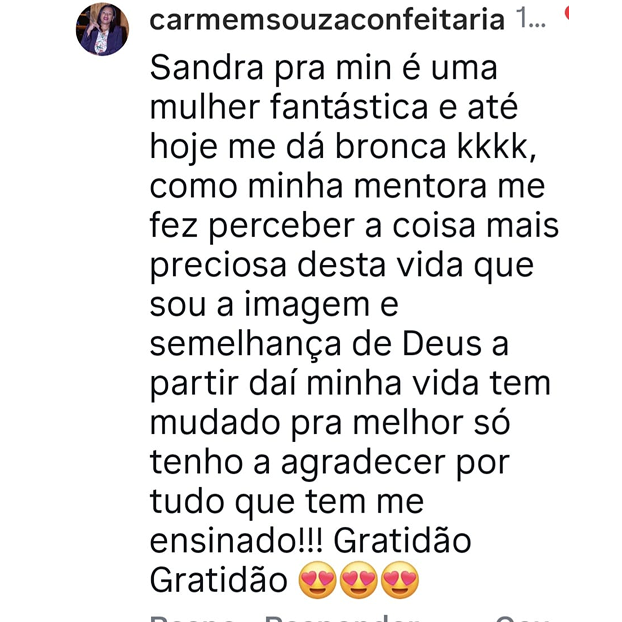
Task: Tap the first heart-eyes emoji
Action: tap(317, 580)
